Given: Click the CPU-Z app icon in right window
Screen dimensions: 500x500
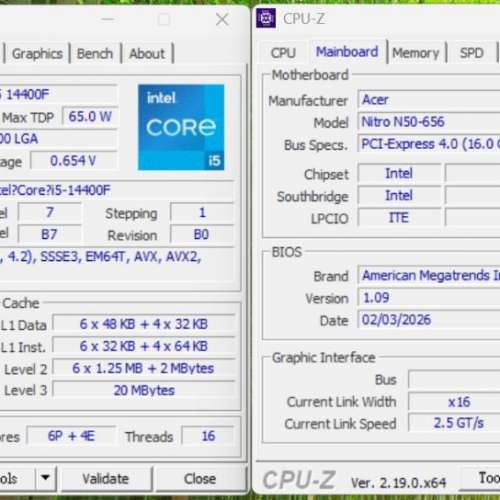Looking at the screenshot, I should click(x=266, y=18).
